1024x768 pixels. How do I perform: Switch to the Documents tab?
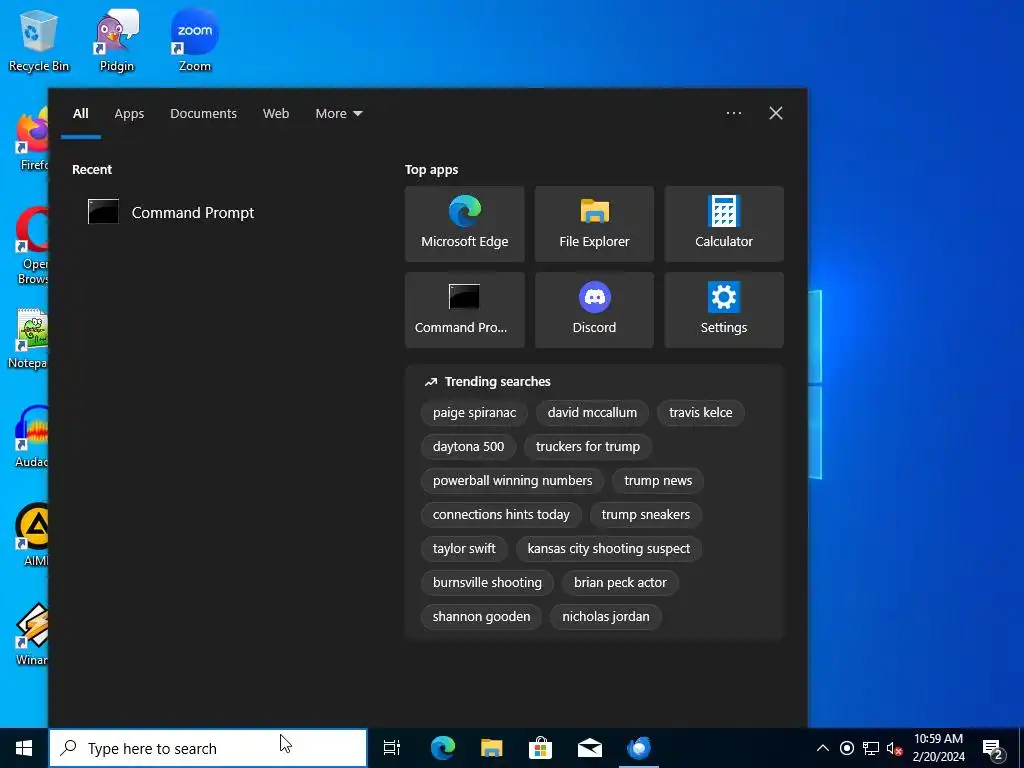203,114
